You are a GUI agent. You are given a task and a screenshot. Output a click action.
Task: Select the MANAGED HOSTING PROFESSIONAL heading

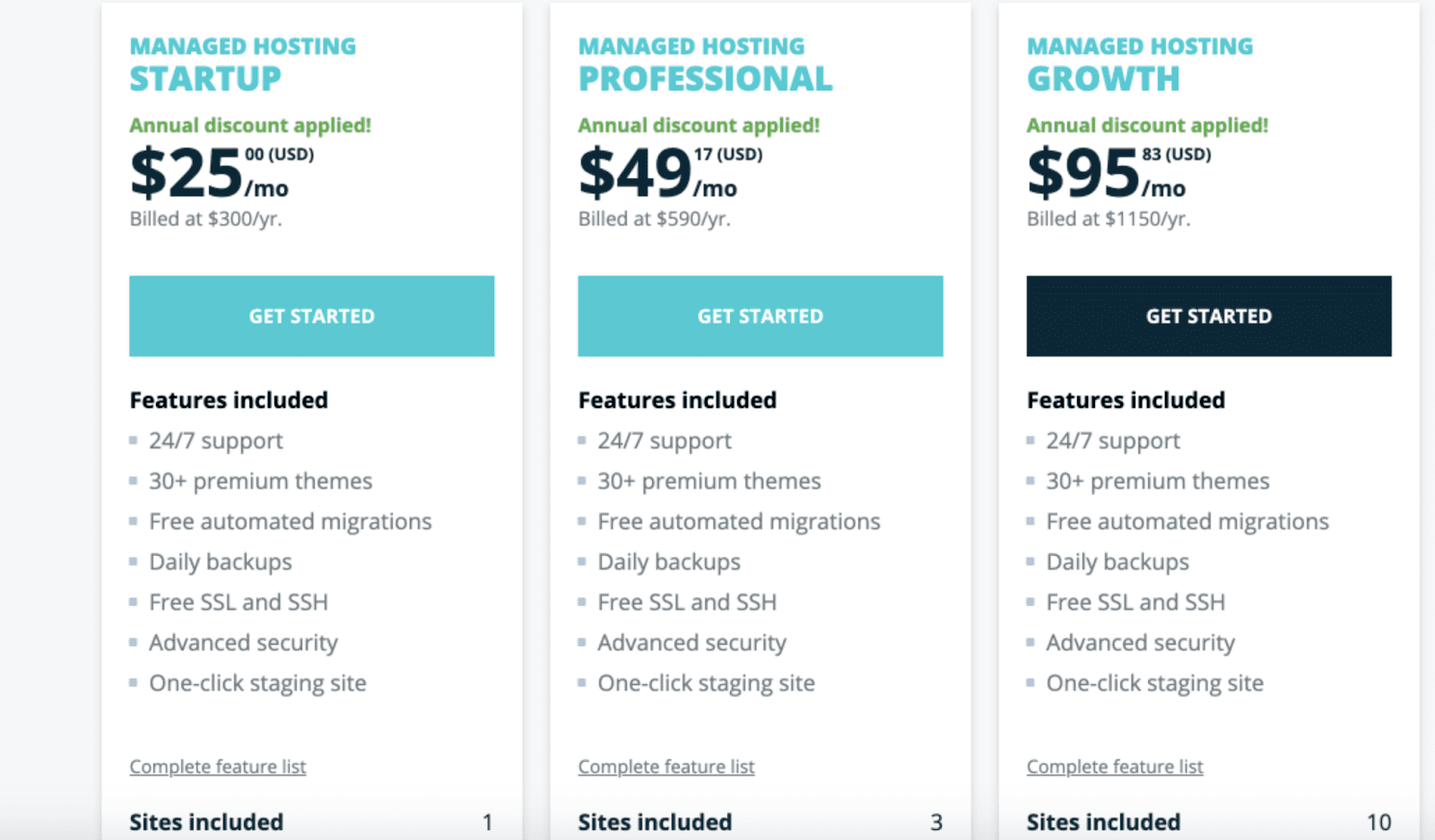coord(704,63)
